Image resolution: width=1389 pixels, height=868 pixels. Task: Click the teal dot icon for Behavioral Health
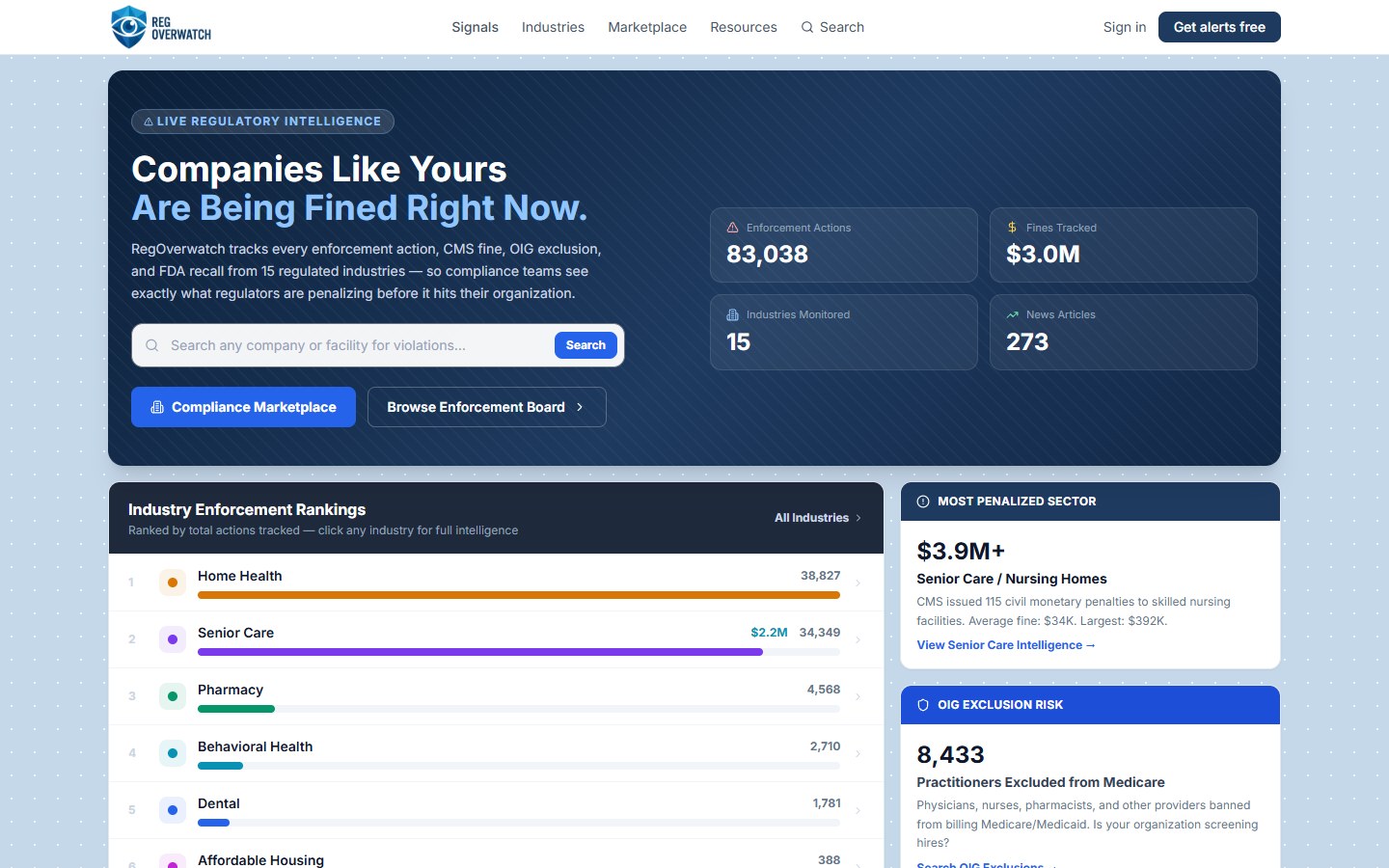coord(173,753)
